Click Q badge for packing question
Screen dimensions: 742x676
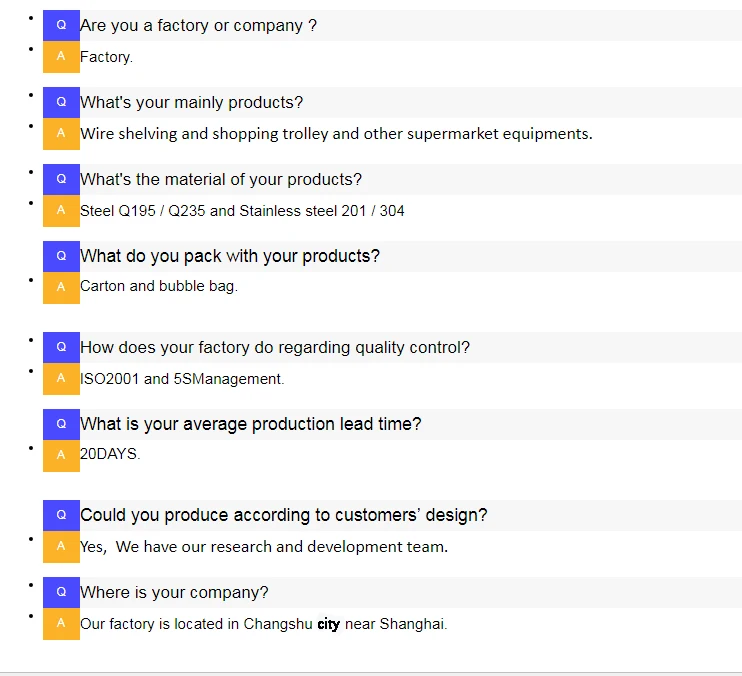pos(61,256)
